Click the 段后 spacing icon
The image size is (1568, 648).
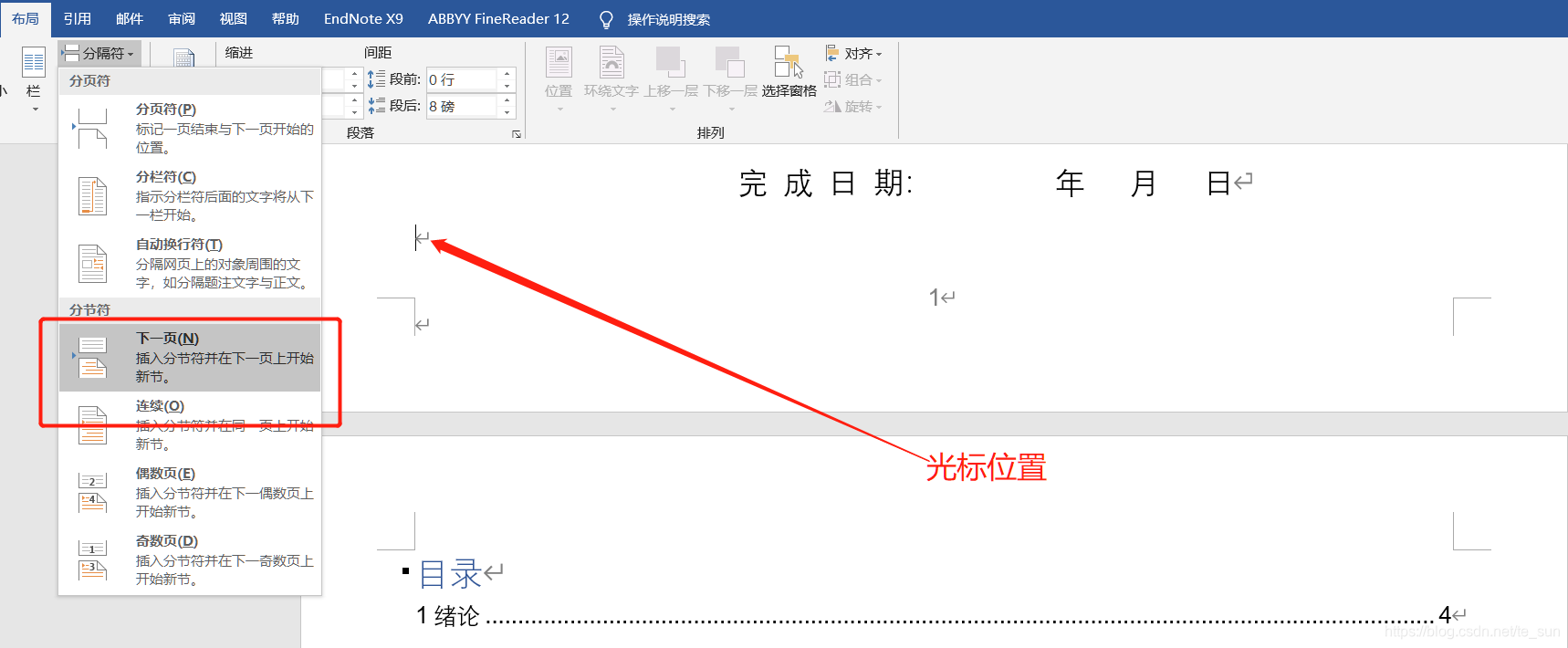click(377, 107)
